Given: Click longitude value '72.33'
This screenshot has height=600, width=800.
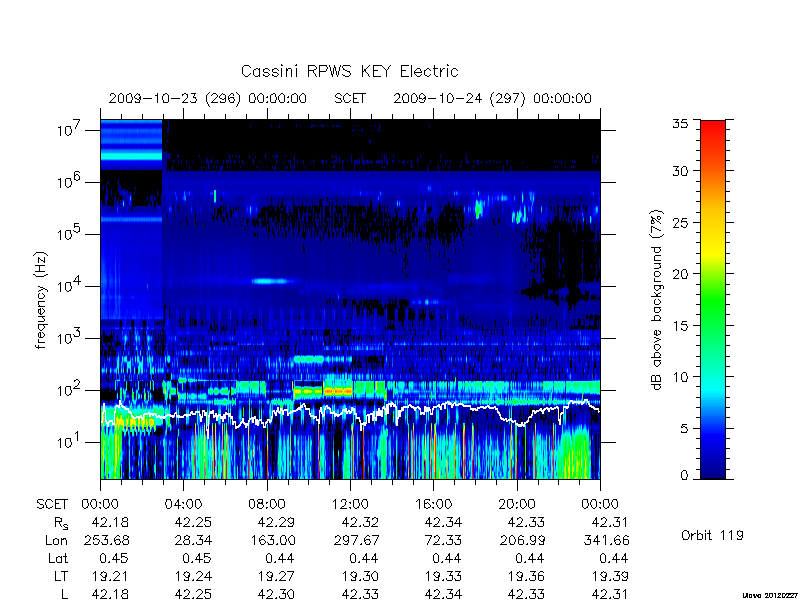Looking at the screenshot, I should pyautogui.click(x=443, y=540).
